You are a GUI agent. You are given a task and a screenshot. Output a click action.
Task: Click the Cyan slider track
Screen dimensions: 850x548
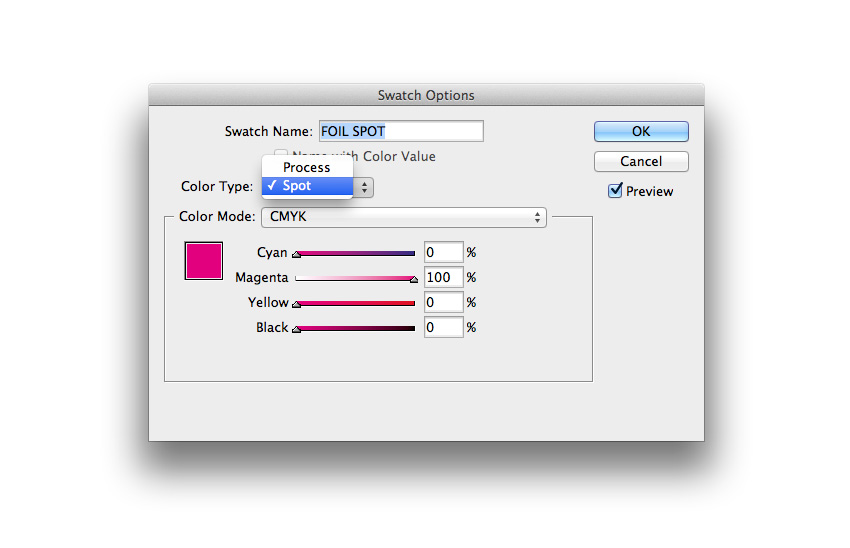(355, 254)
